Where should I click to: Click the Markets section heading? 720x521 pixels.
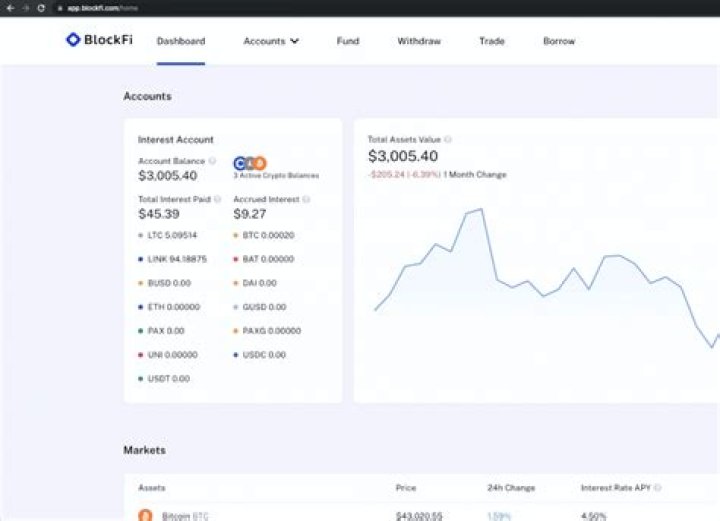click(145, 450)
